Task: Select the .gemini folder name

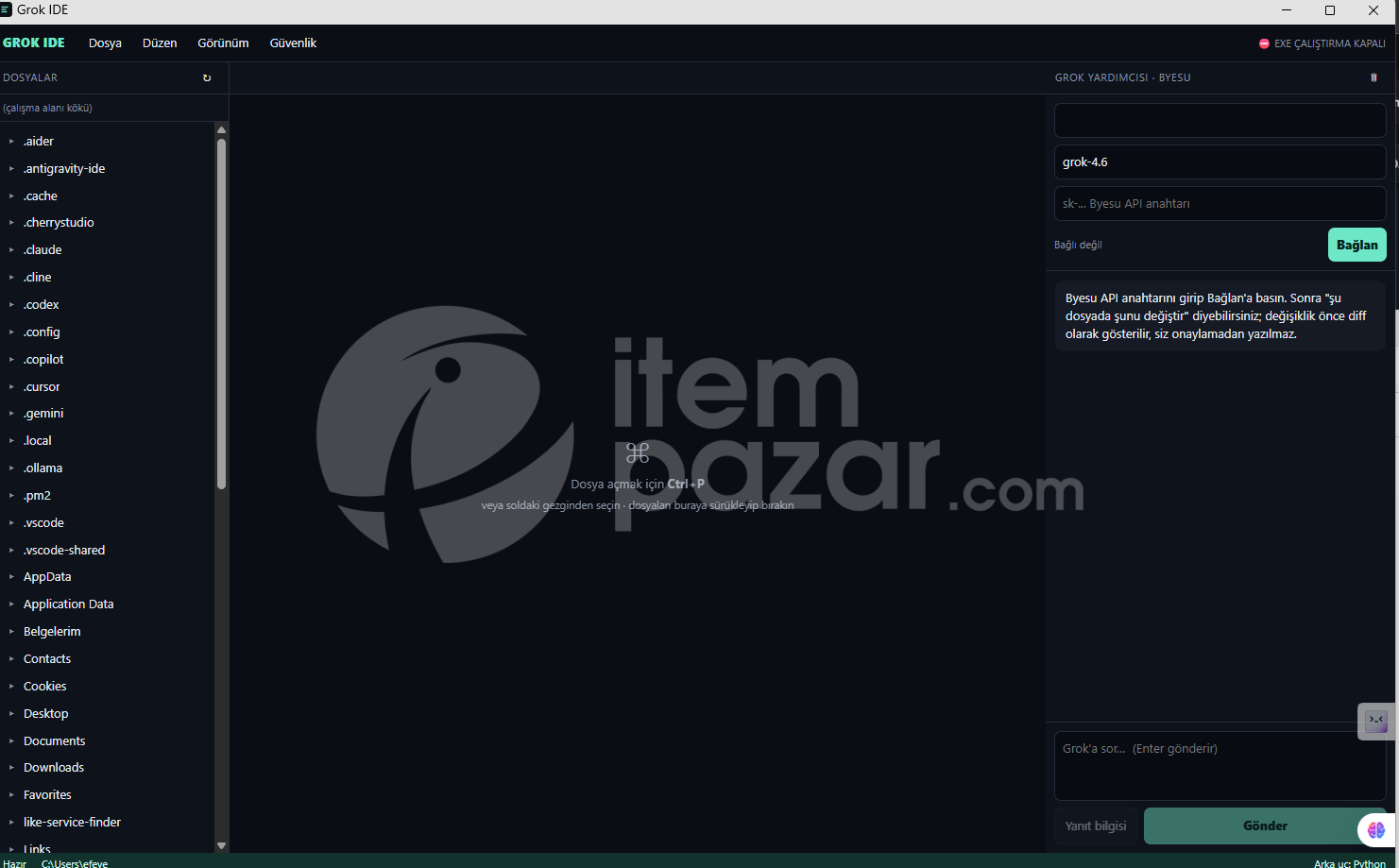Action: click(x=43, y=414)
